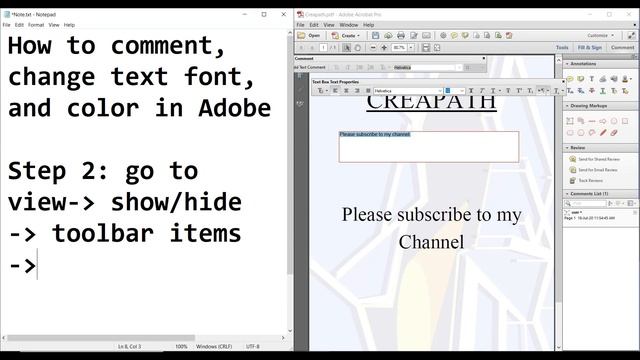This screenshot has width=640, height=360.
Task: Select the Attach File annotation tool
Action: tap(603, 79)
